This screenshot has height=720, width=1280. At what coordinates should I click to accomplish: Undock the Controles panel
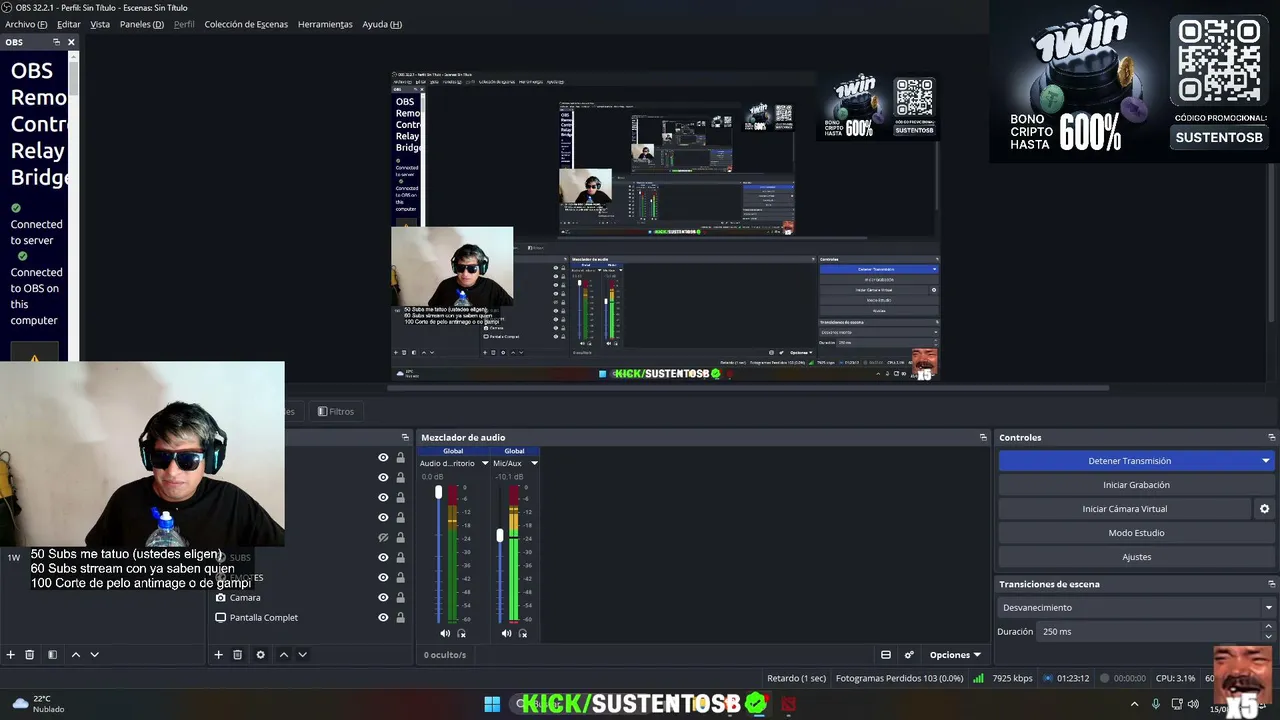1271,437
